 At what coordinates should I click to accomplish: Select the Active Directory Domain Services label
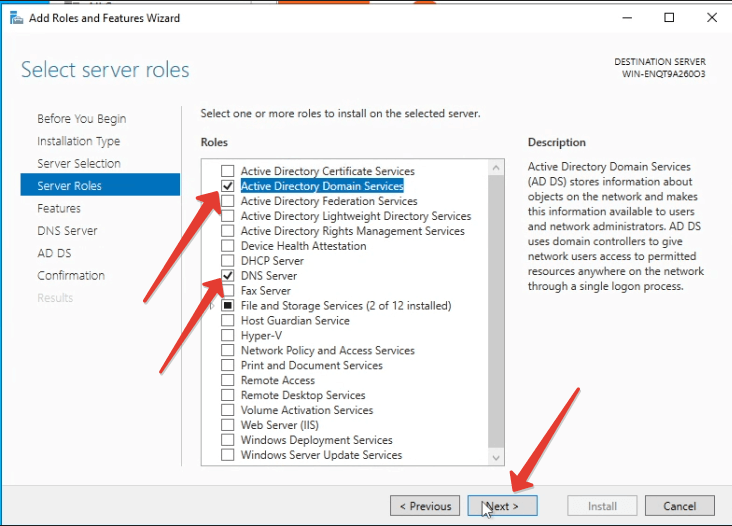pos(322,186)
